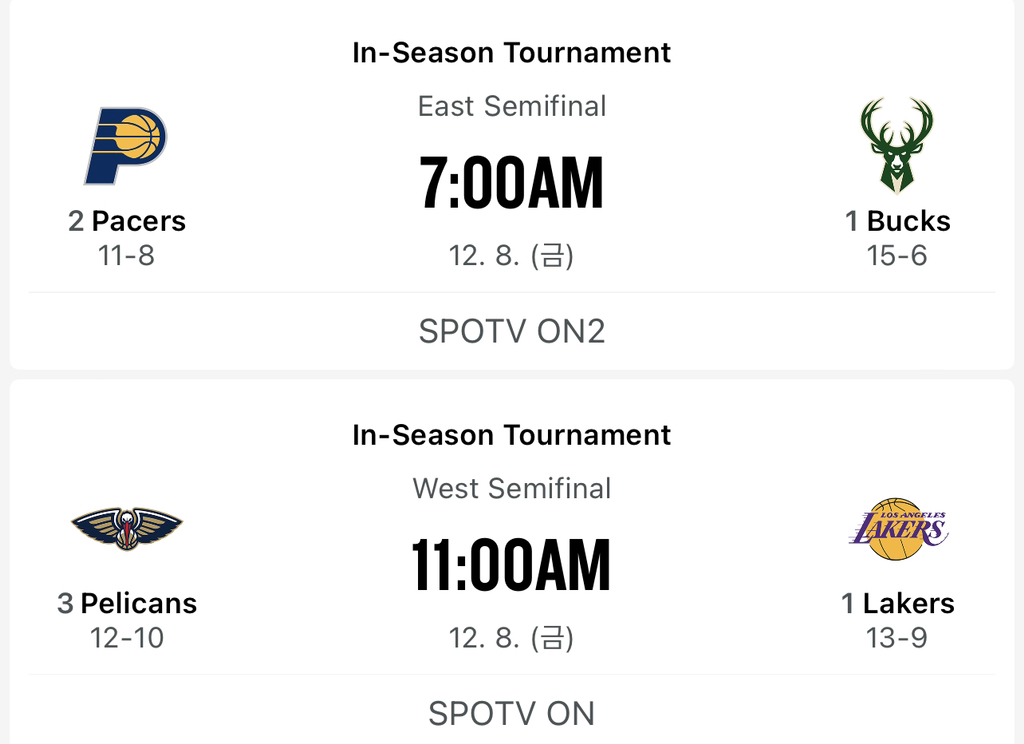Tap the New Orleans Pelicans logo
The width and height of the screenshot is (1024, 744).
(x=127, y=528)
